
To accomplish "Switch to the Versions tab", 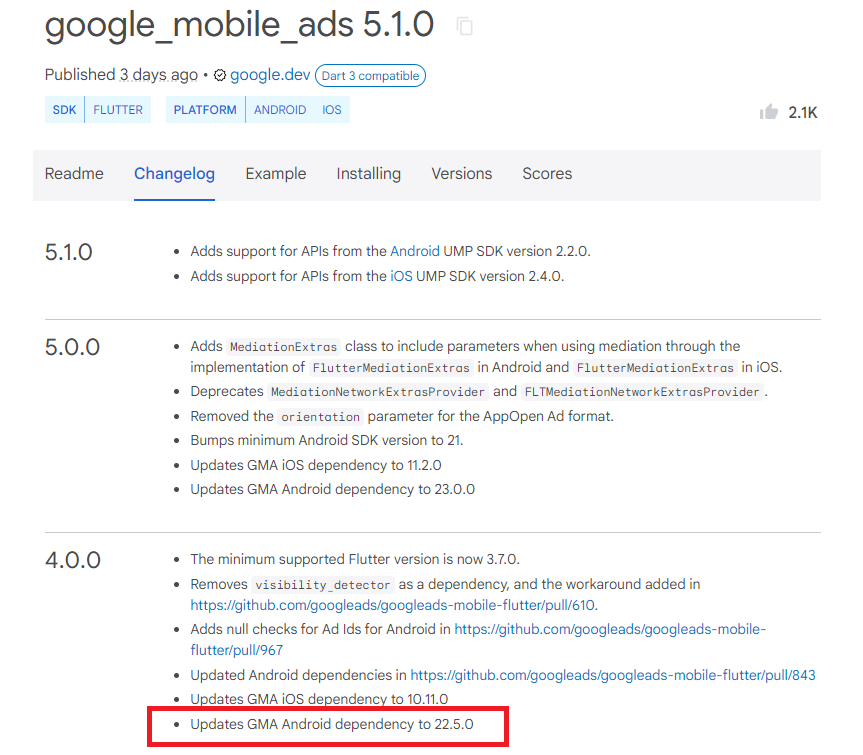I will [x=462, y=173].
